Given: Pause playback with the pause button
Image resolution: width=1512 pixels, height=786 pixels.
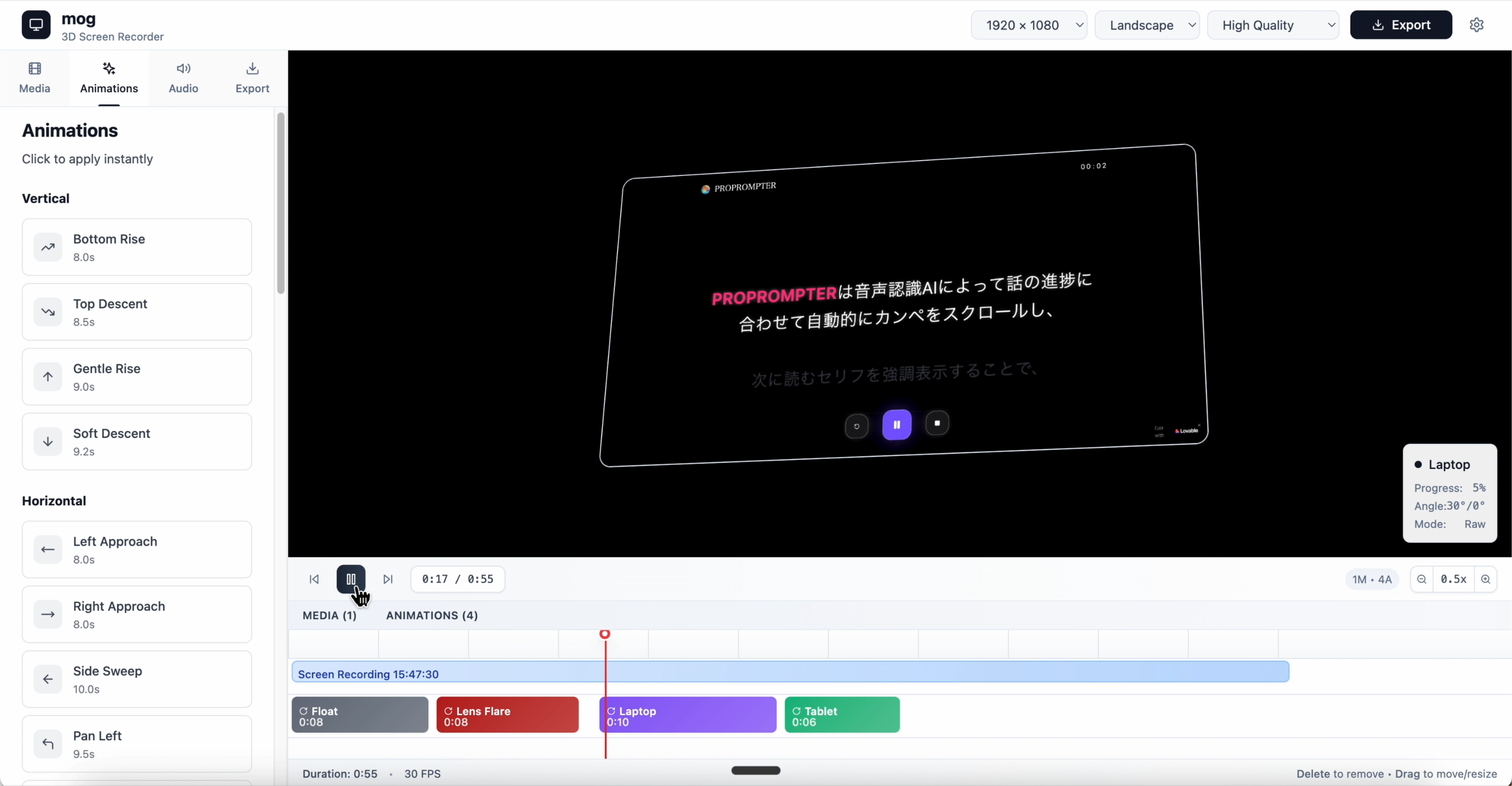Looking at the screenshot, I should [x=351, y=579].
